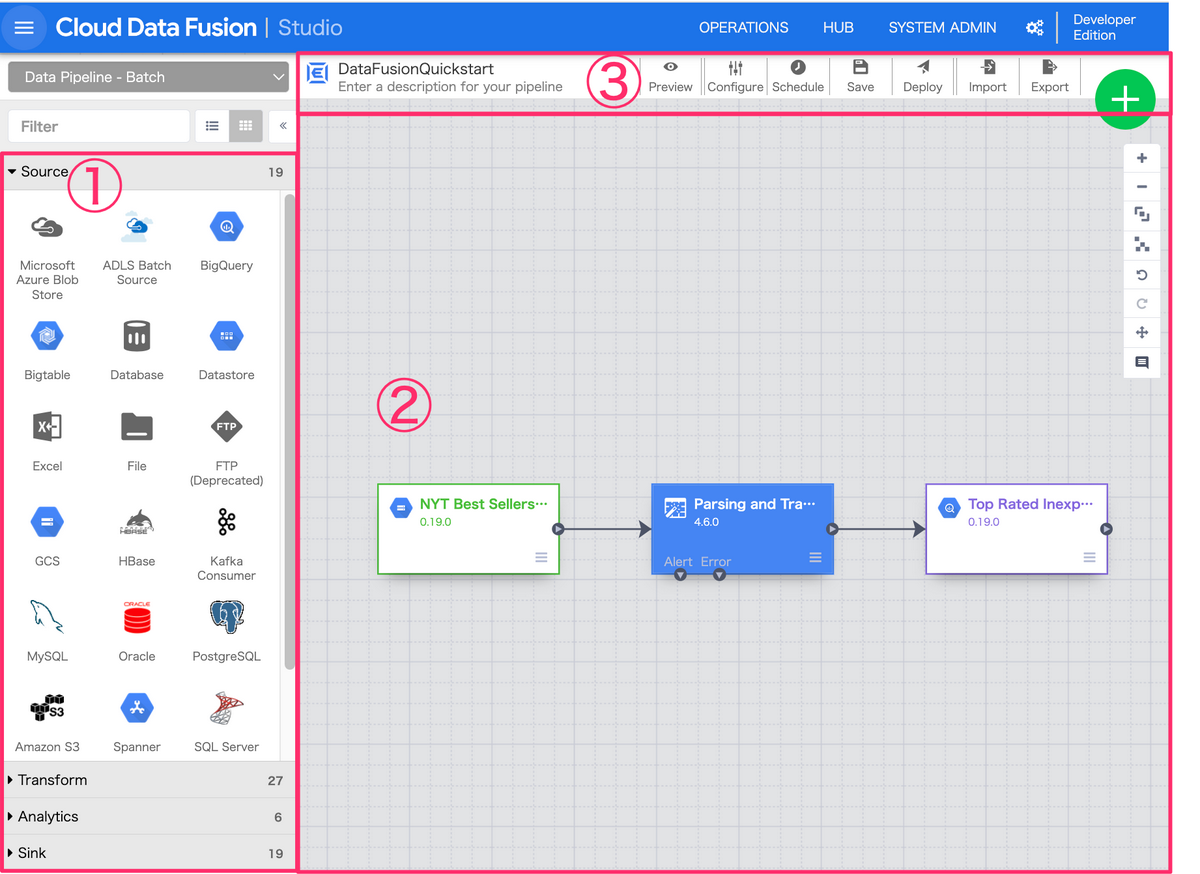Viewport: 1200px width, 874px height.
Task: Deploy the pipeline
Action: [x=922, y=76]
